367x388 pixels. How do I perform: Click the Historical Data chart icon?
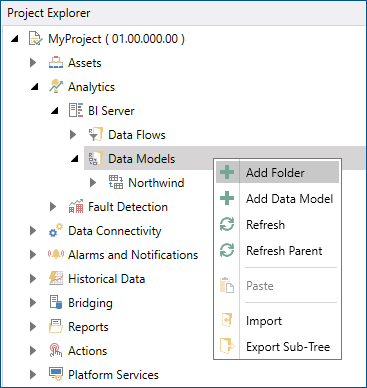click(x=56, y=278)
